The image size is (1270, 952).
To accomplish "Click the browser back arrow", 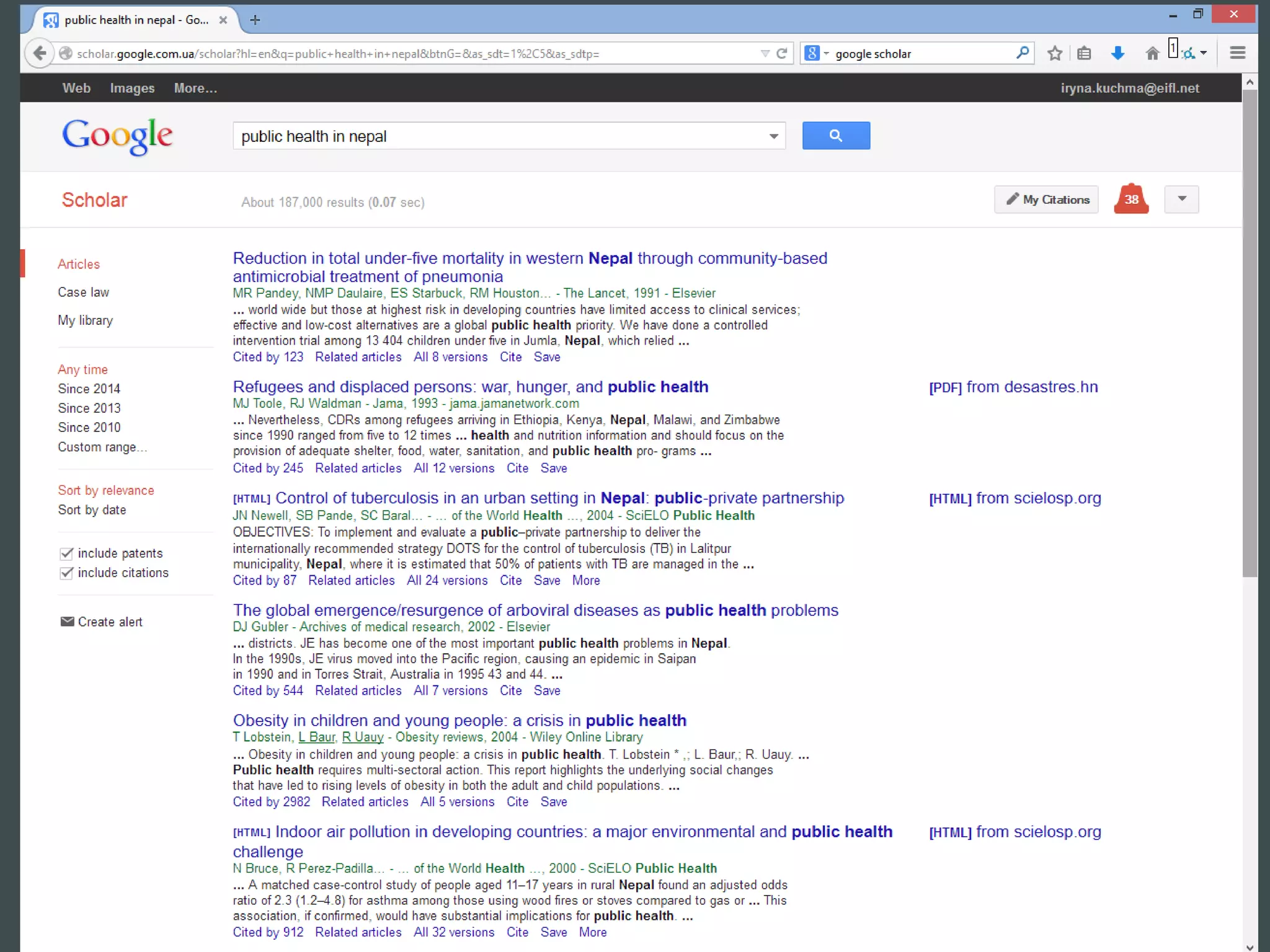I will point(40,53).
